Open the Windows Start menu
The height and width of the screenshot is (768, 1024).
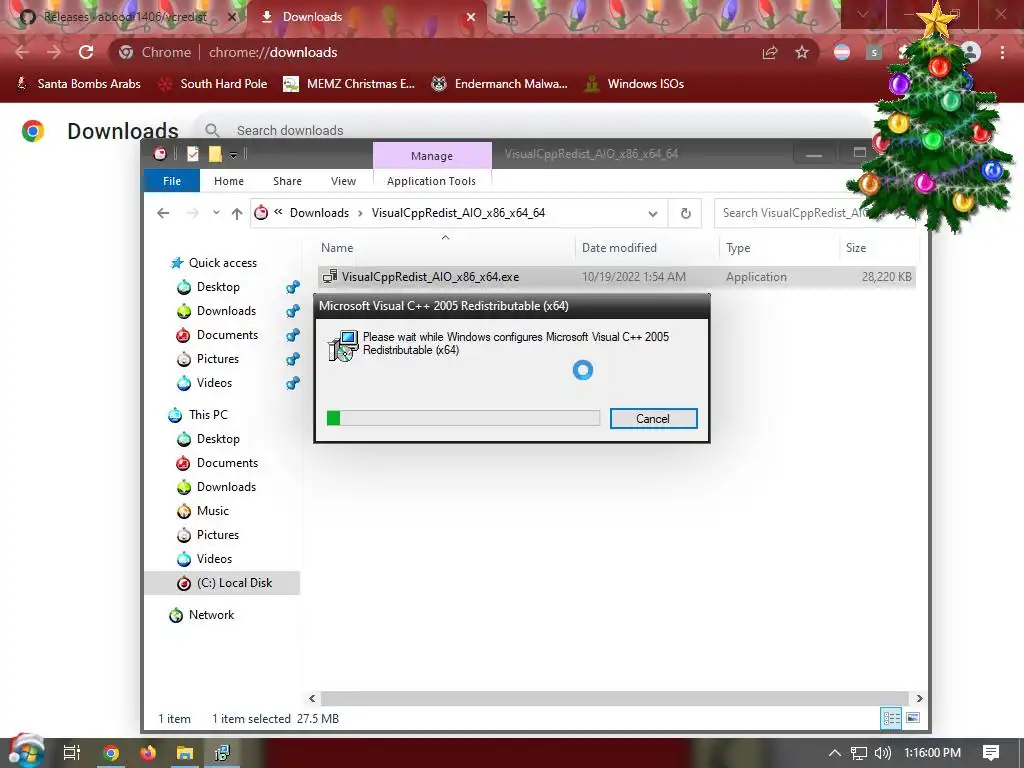pos(26,752)
